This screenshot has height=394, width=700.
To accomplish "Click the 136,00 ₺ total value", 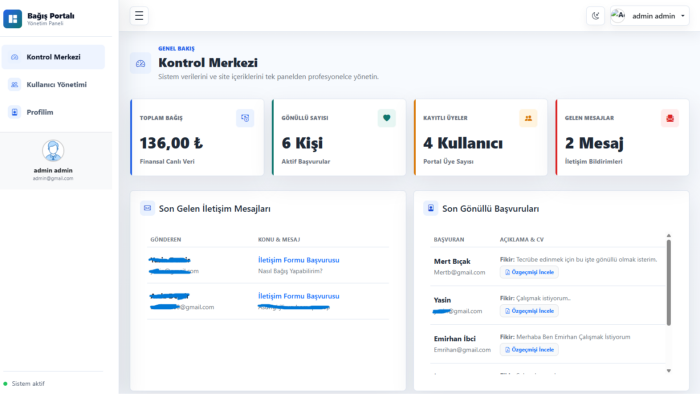I will coord(171,143).
